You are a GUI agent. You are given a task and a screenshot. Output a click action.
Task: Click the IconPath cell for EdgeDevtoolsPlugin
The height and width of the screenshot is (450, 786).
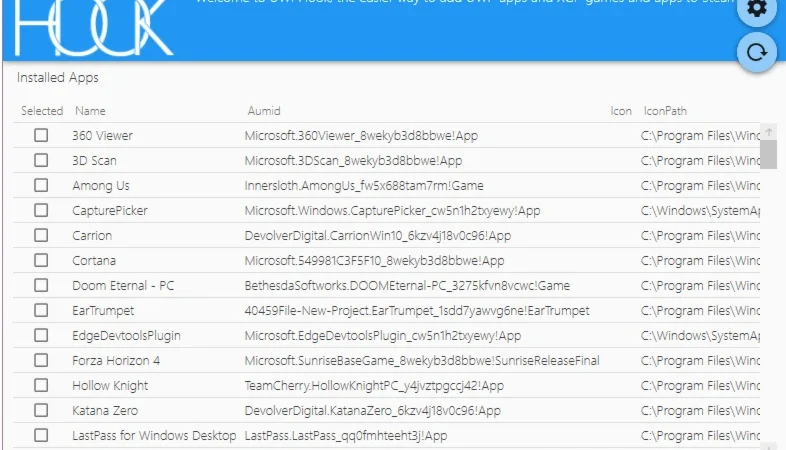[x=700, y=336]
